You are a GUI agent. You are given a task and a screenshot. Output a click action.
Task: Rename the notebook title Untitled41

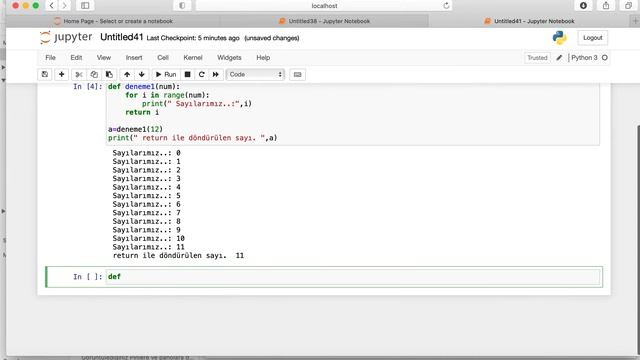point(122,37)
